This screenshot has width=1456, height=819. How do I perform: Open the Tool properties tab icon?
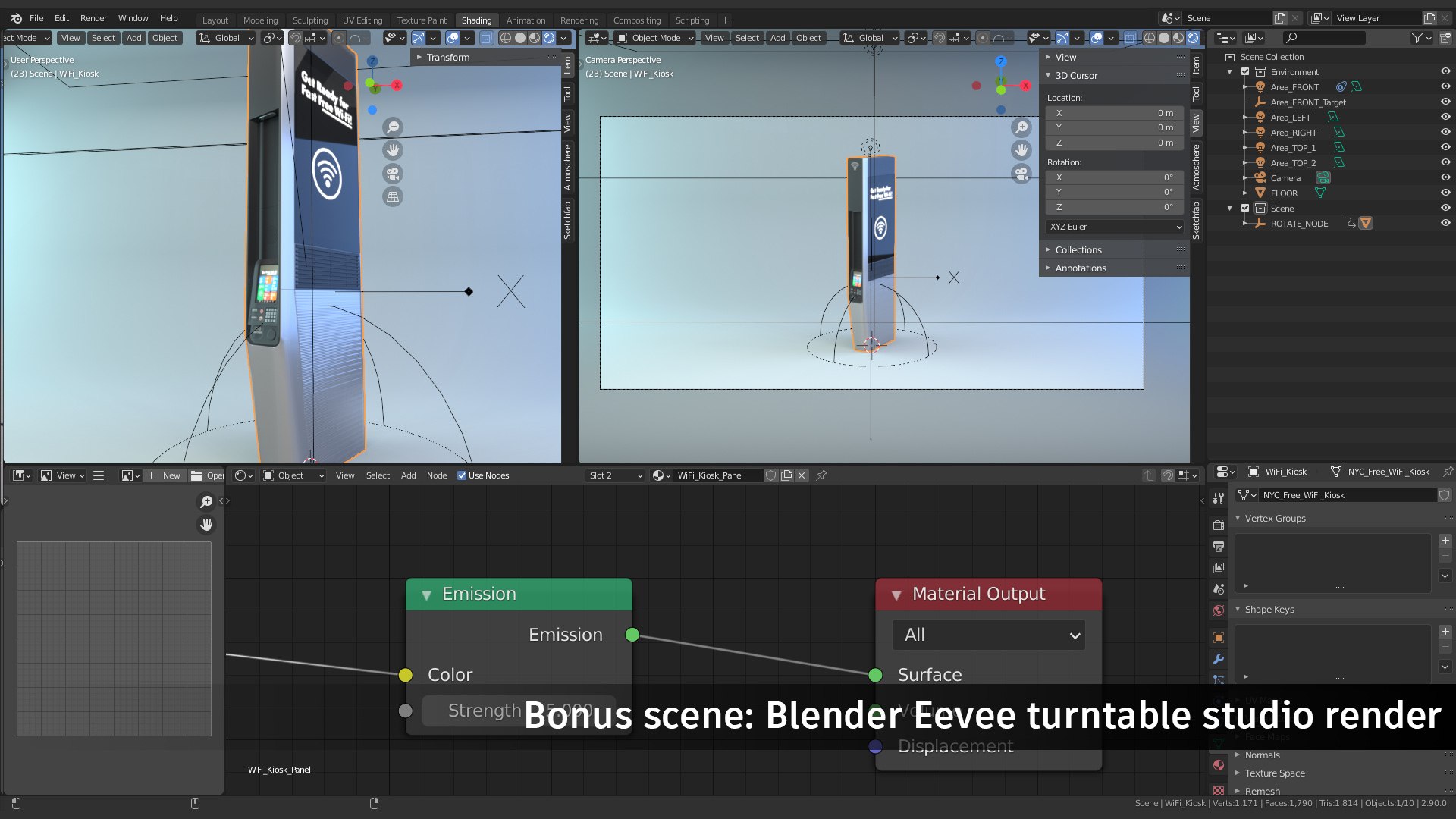point(1219,498)
